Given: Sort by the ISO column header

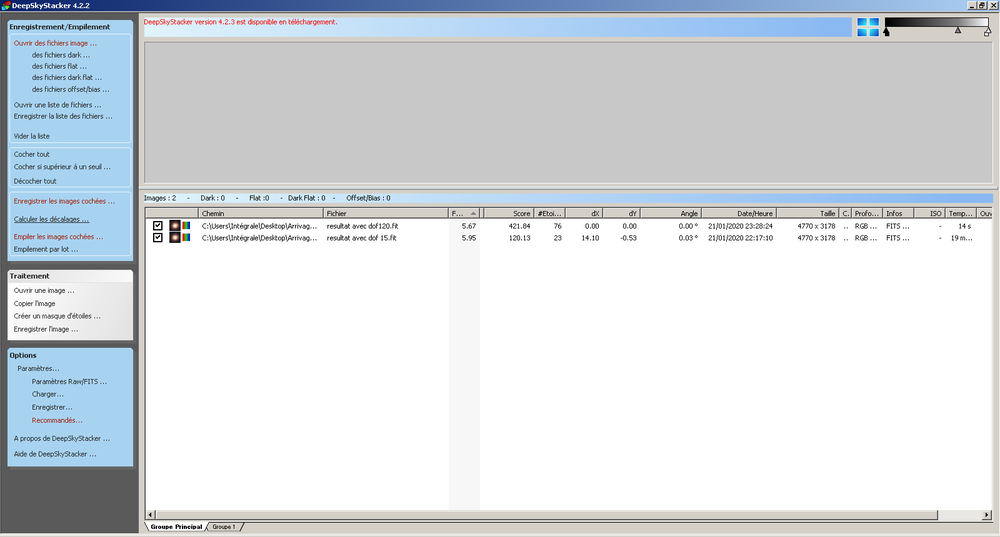Looking at the screenshot, I should point(929,214).
